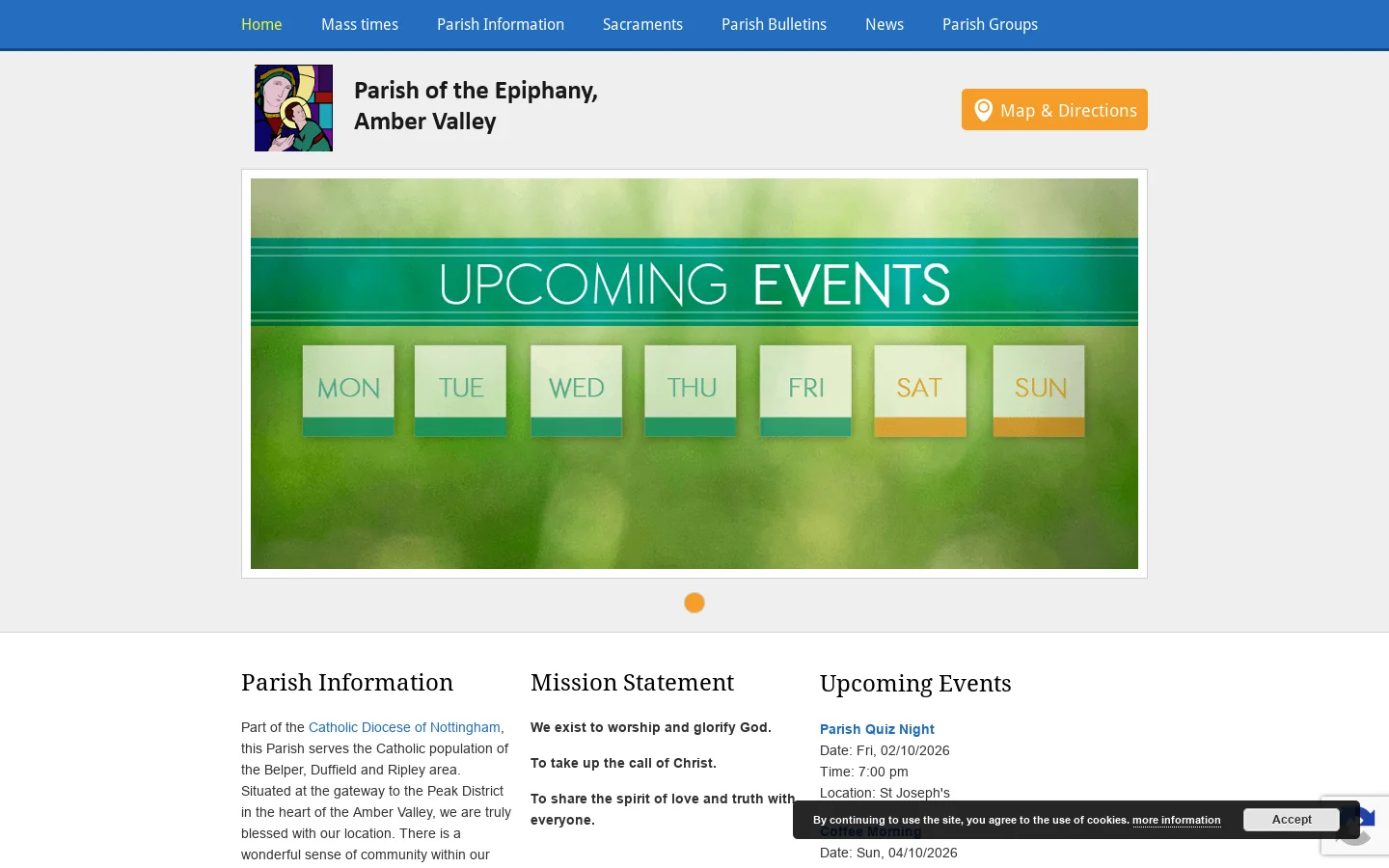Click the Parish of the Epiphany title
Screen dimensions: 1389x868
click(476, 106)
